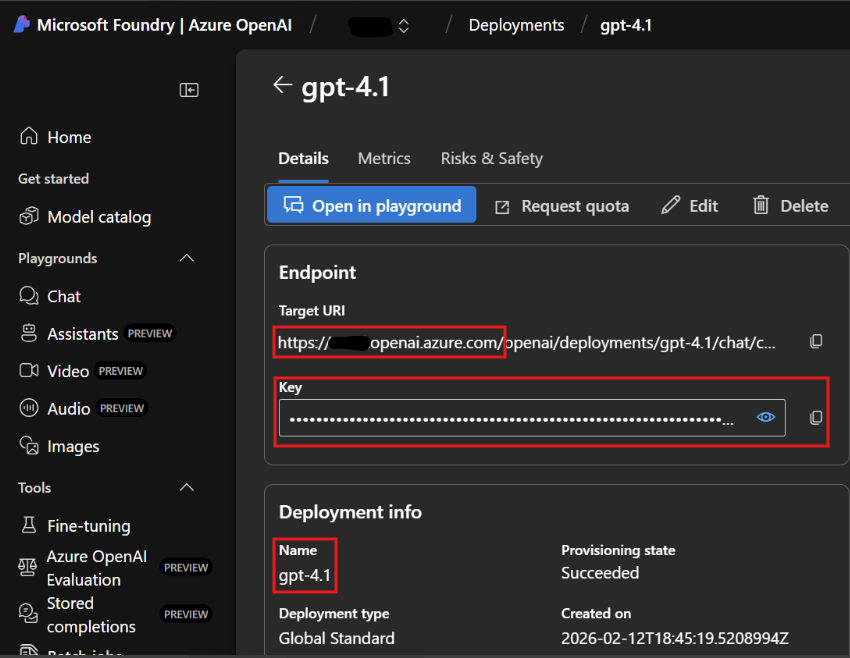Image resolution: width=850 pixels, height=658 pixels.
Task: Click the Open in playground button
Action: point(371,206)
